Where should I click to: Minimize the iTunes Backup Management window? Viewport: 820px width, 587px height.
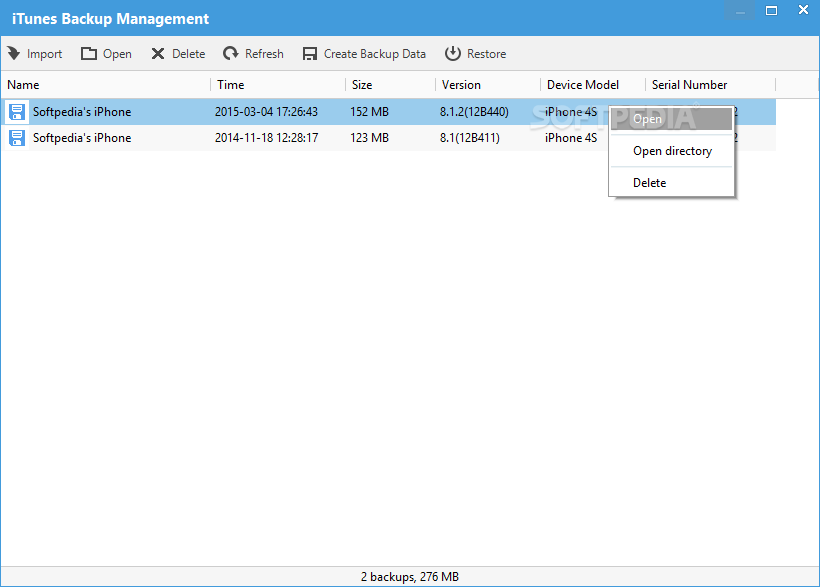pyautogui.click(x=740, y=10)
